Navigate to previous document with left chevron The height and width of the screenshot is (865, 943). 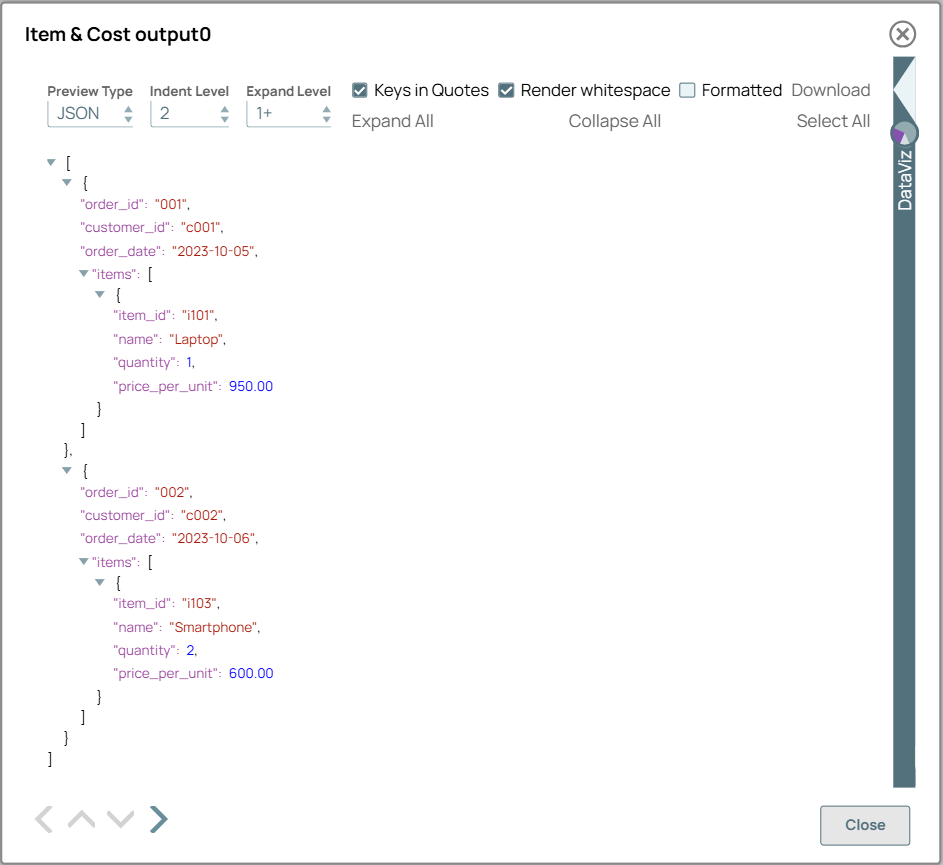(43, 819)
